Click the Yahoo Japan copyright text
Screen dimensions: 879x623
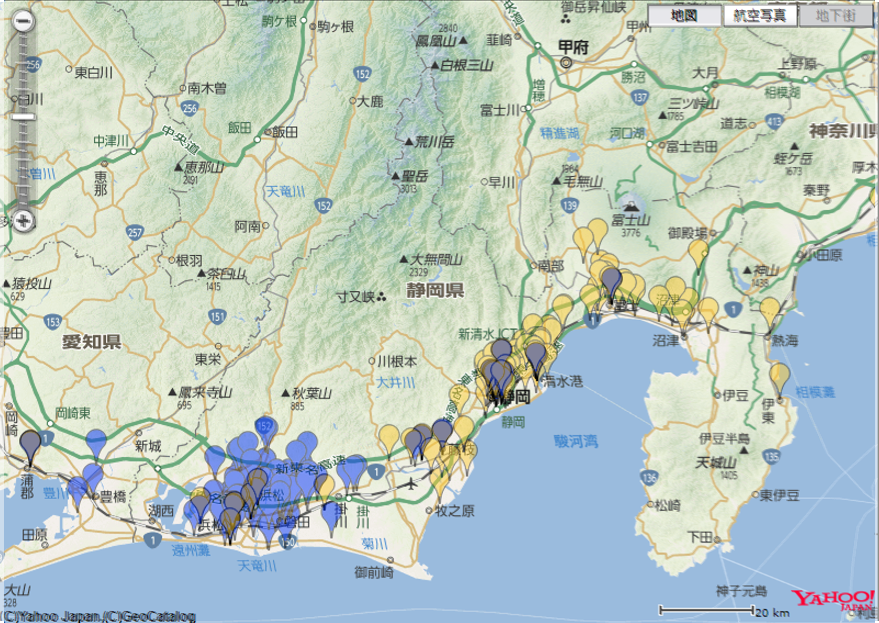98,616
